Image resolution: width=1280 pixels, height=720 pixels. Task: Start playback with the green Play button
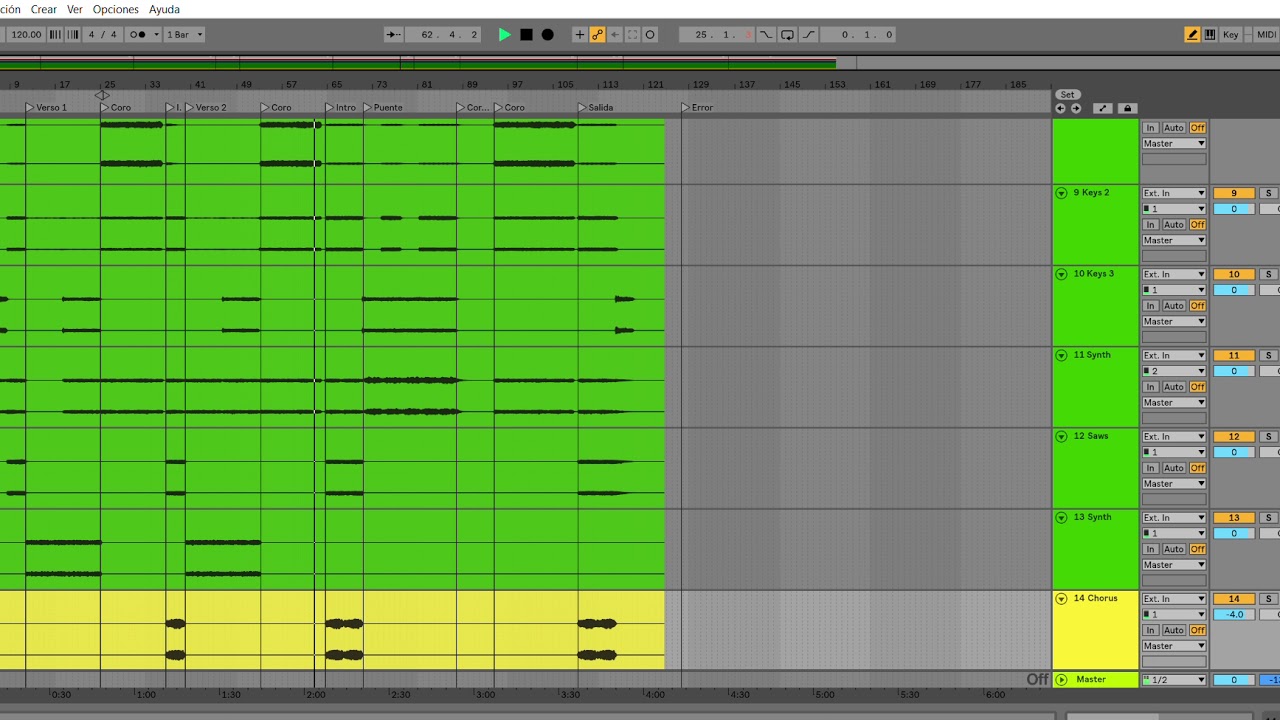pos(504,34)
